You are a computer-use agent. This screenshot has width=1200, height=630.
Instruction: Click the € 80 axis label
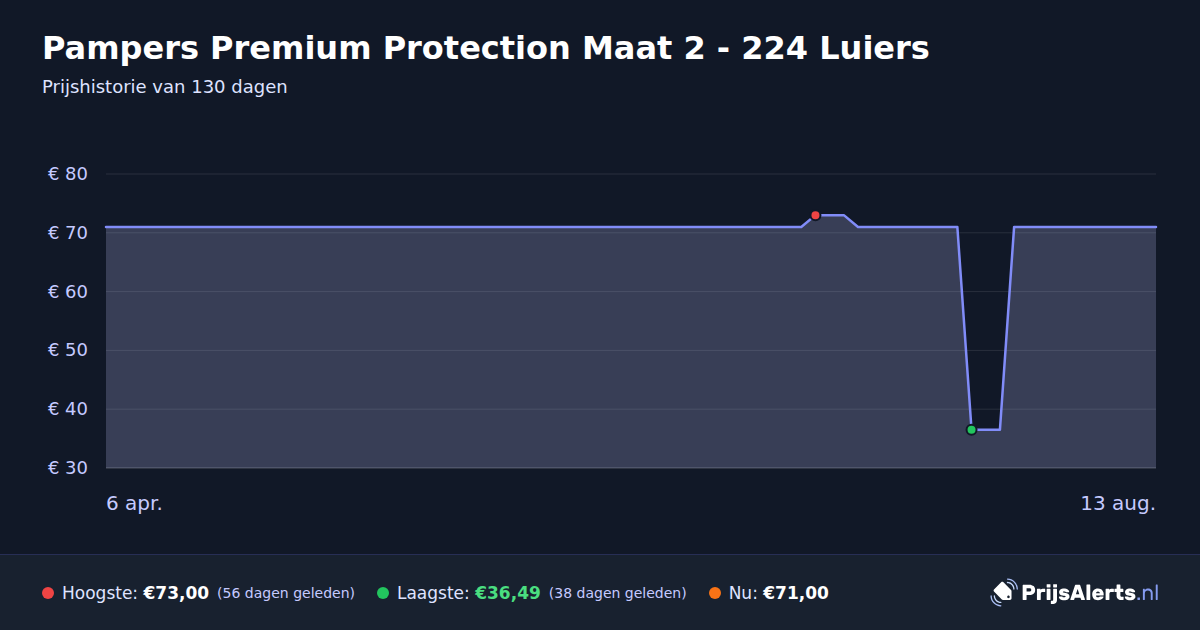pos(68,174)
